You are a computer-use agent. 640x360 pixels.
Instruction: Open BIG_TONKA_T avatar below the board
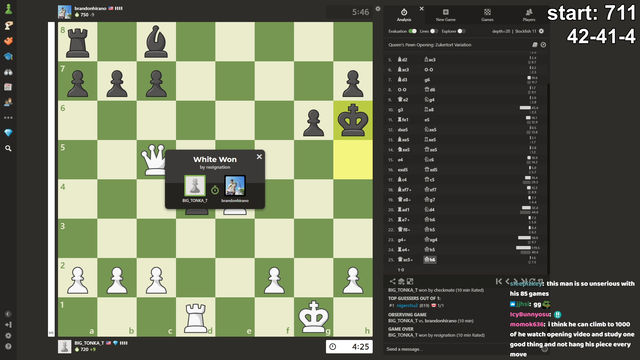click(64, 347)
